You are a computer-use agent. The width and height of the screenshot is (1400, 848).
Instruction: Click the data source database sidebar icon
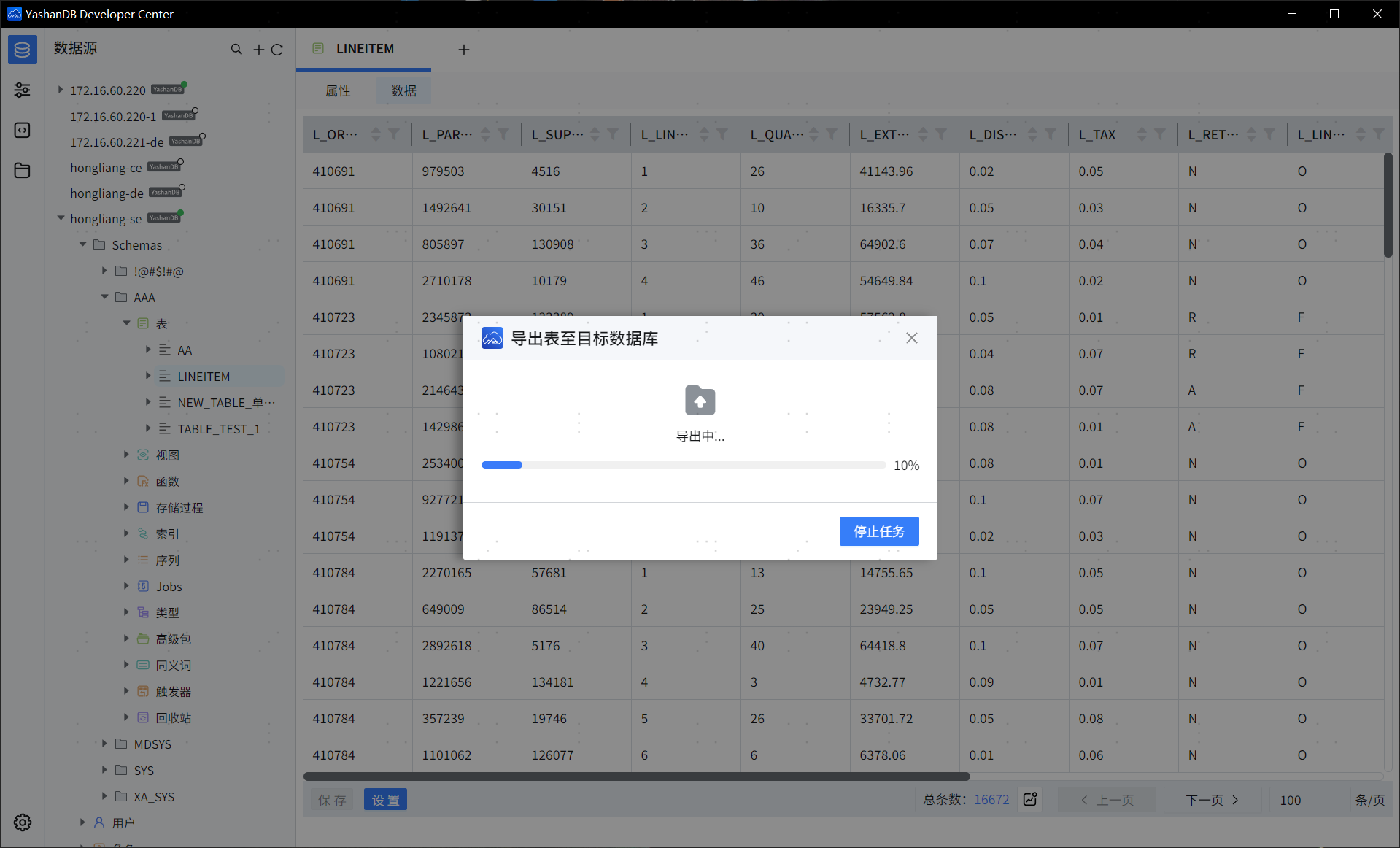coord(23,50)
